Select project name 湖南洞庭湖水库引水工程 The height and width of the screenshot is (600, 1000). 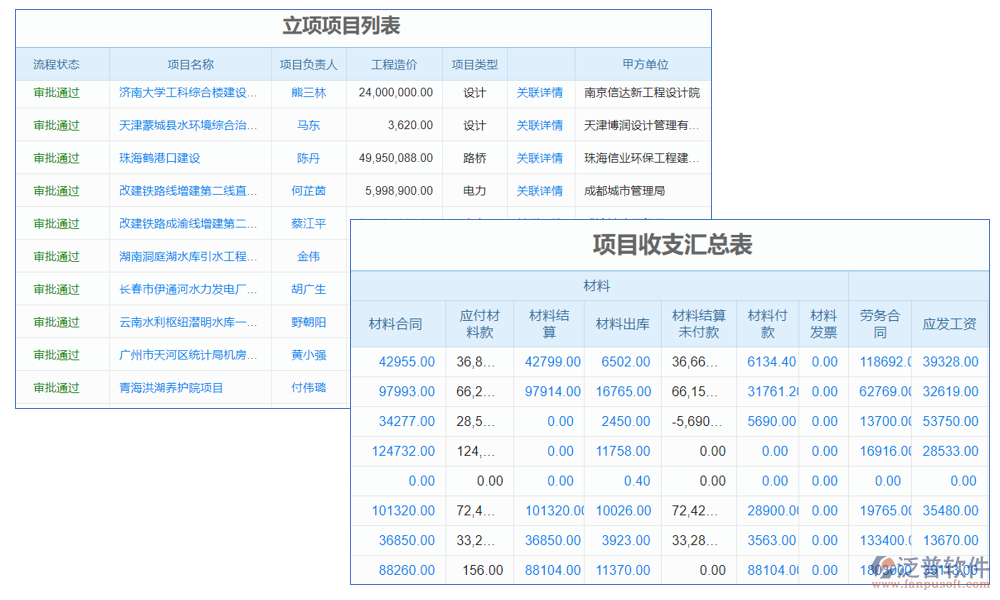[x=185, y=256]
